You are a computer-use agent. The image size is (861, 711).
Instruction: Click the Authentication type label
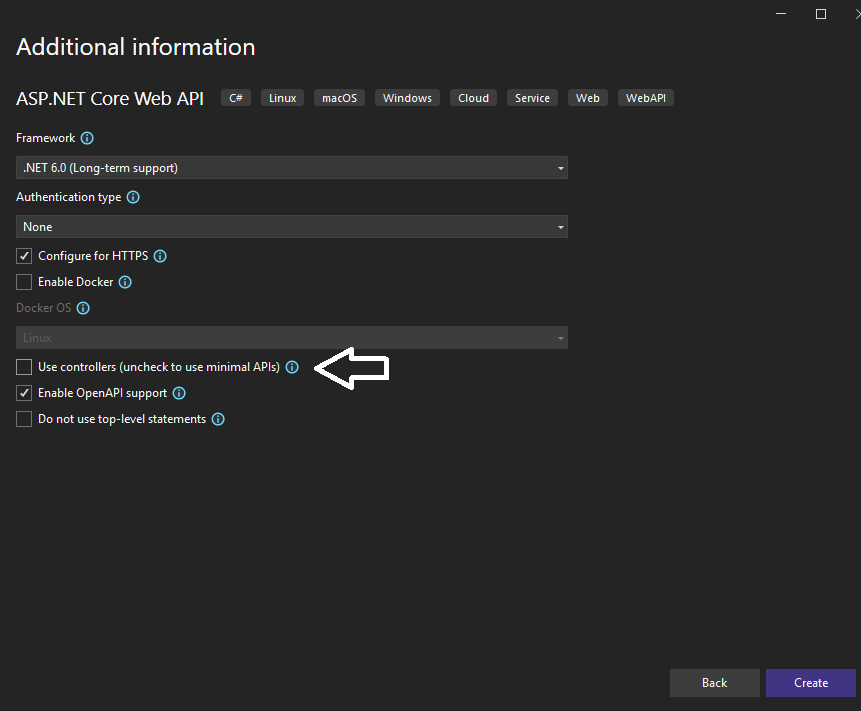[x=69, y=197]
